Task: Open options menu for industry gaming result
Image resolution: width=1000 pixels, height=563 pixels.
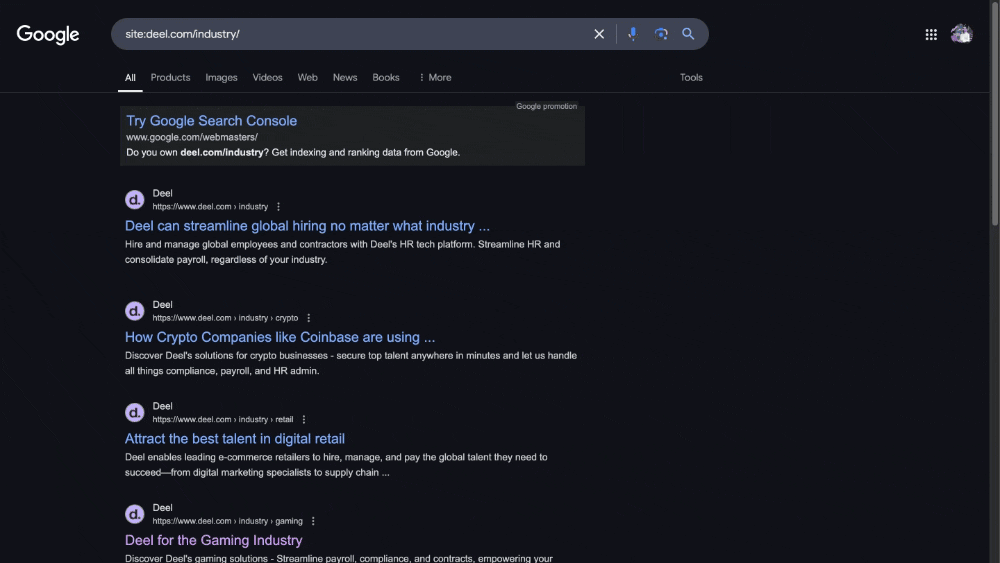Action: 313,521
